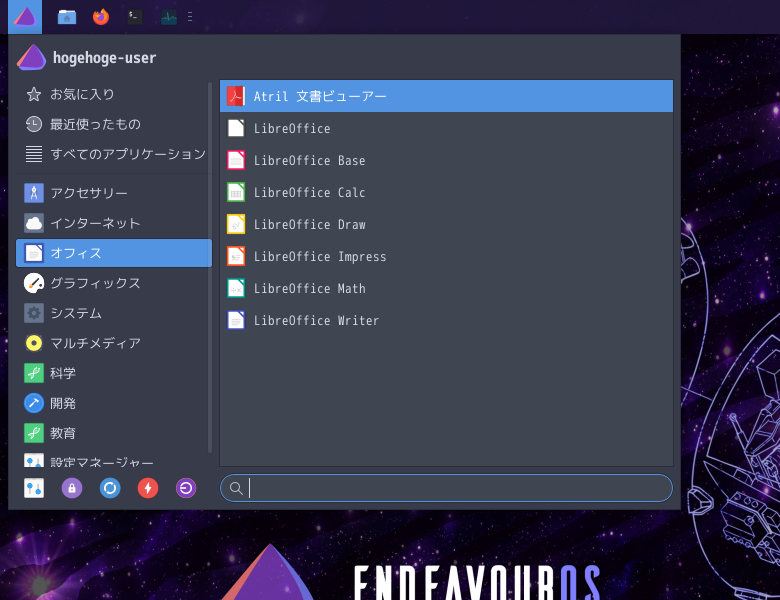Click the settings manager icon in bottom bar
780x600 pixels.
click(34, 488)
